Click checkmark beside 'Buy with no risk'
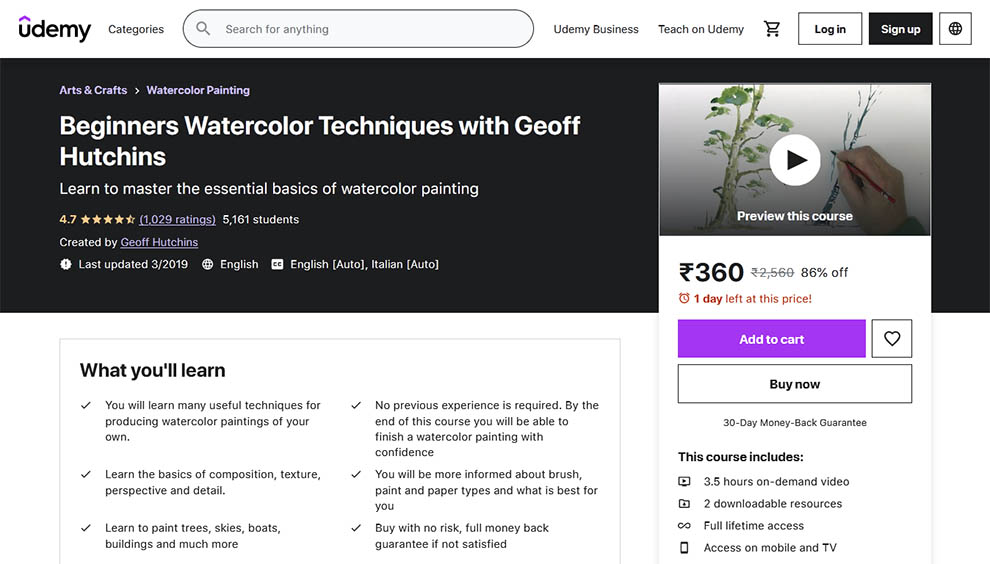This screenshot has width=990, height=564. pos(356,528)
